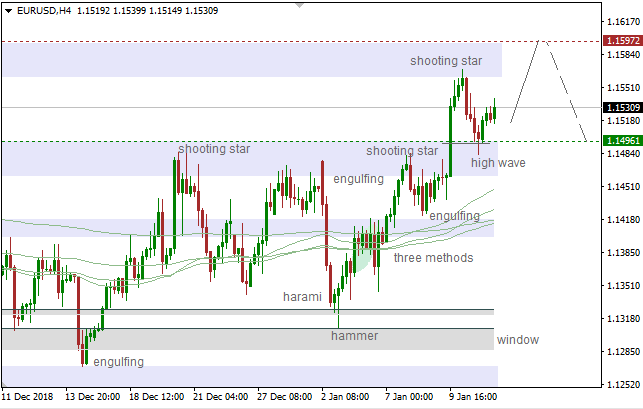
Task: Click the "hammer" pattern label
Action: click(355, 336)
